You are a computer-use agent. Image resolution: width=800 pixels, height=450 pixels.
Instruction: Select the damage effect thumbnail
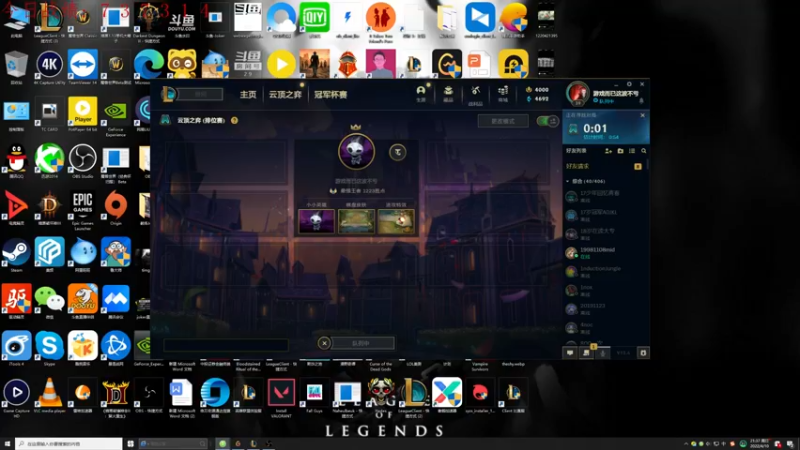pyautogui.click(x=396, y=221)
